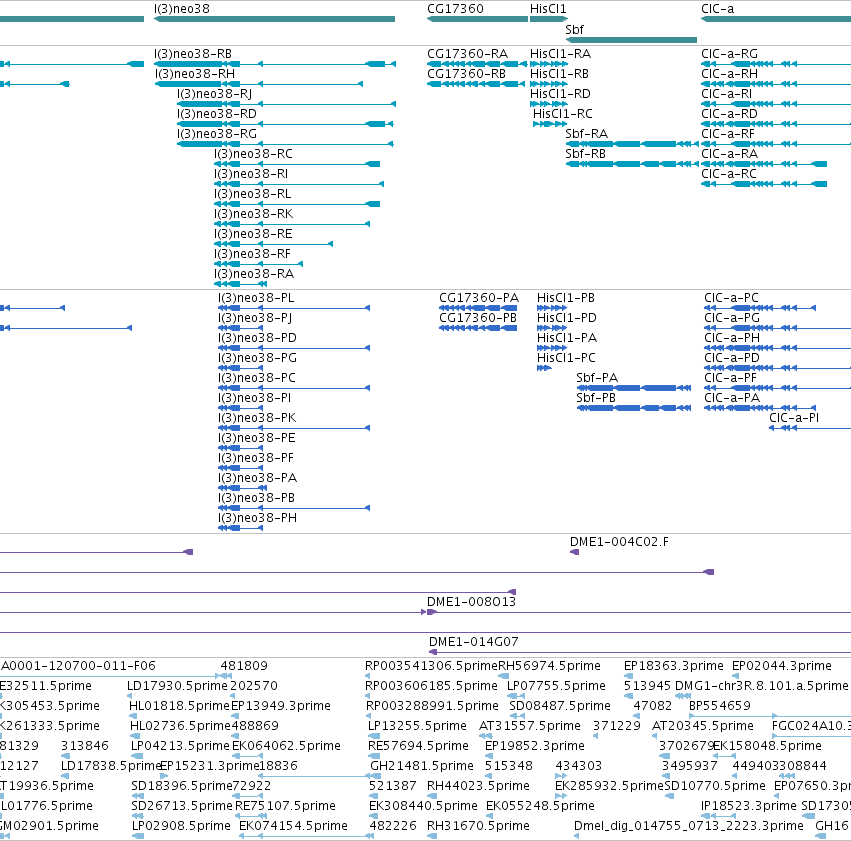Select protein Sbf-PA label
The width and height of the screenshot is (851, 841).
click(598, 378)
